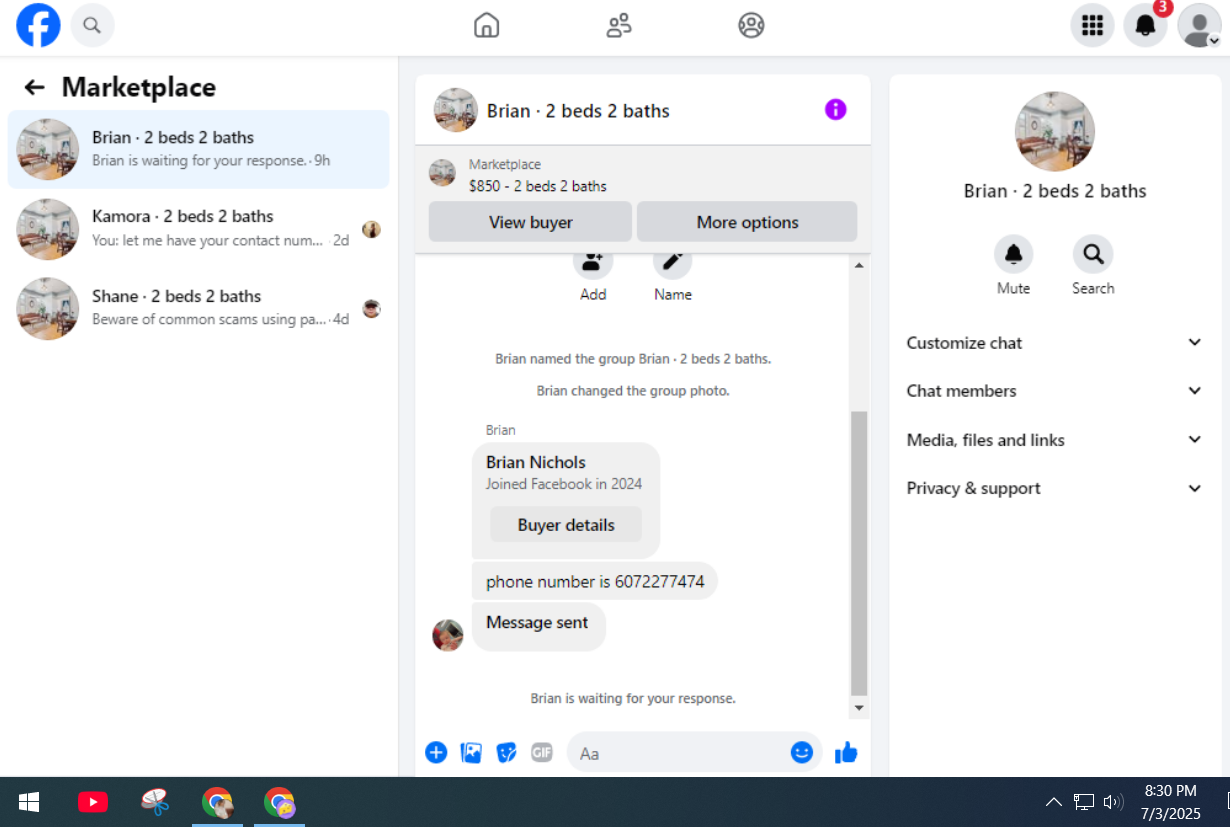Click the Message sent bubble

[x=538, y=626]
